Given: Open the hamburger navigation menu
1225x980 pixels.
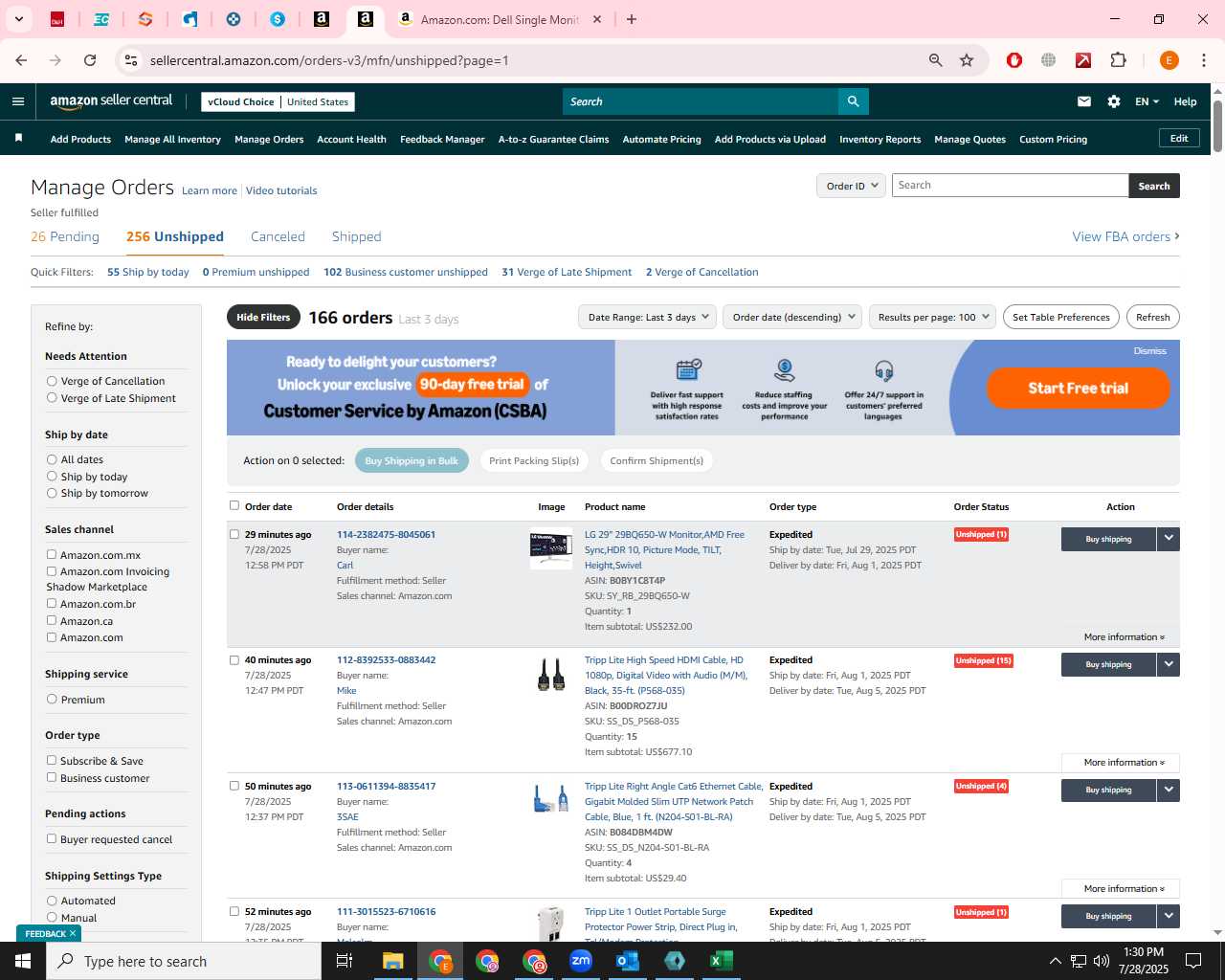Looking at the screenshot, I should point(18,101).
